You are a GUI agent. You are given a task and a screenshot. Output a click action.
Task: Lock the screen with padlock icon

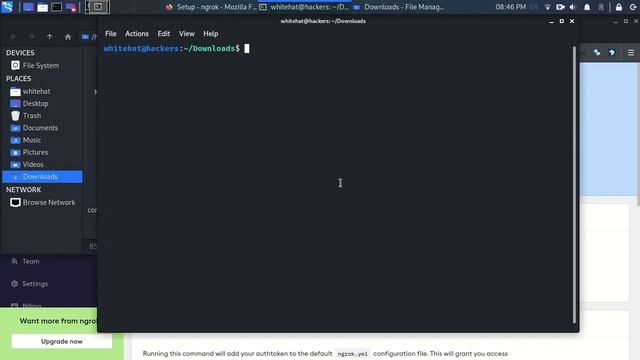coord(619,7)
